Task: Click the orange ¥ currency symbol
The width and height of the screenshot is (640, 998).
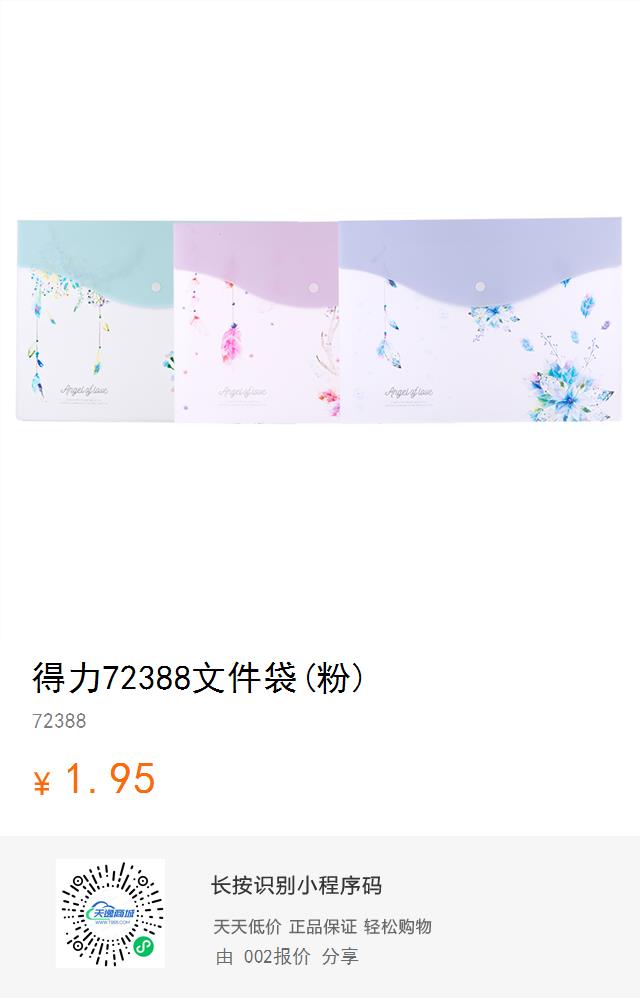Action: point(41,783)
